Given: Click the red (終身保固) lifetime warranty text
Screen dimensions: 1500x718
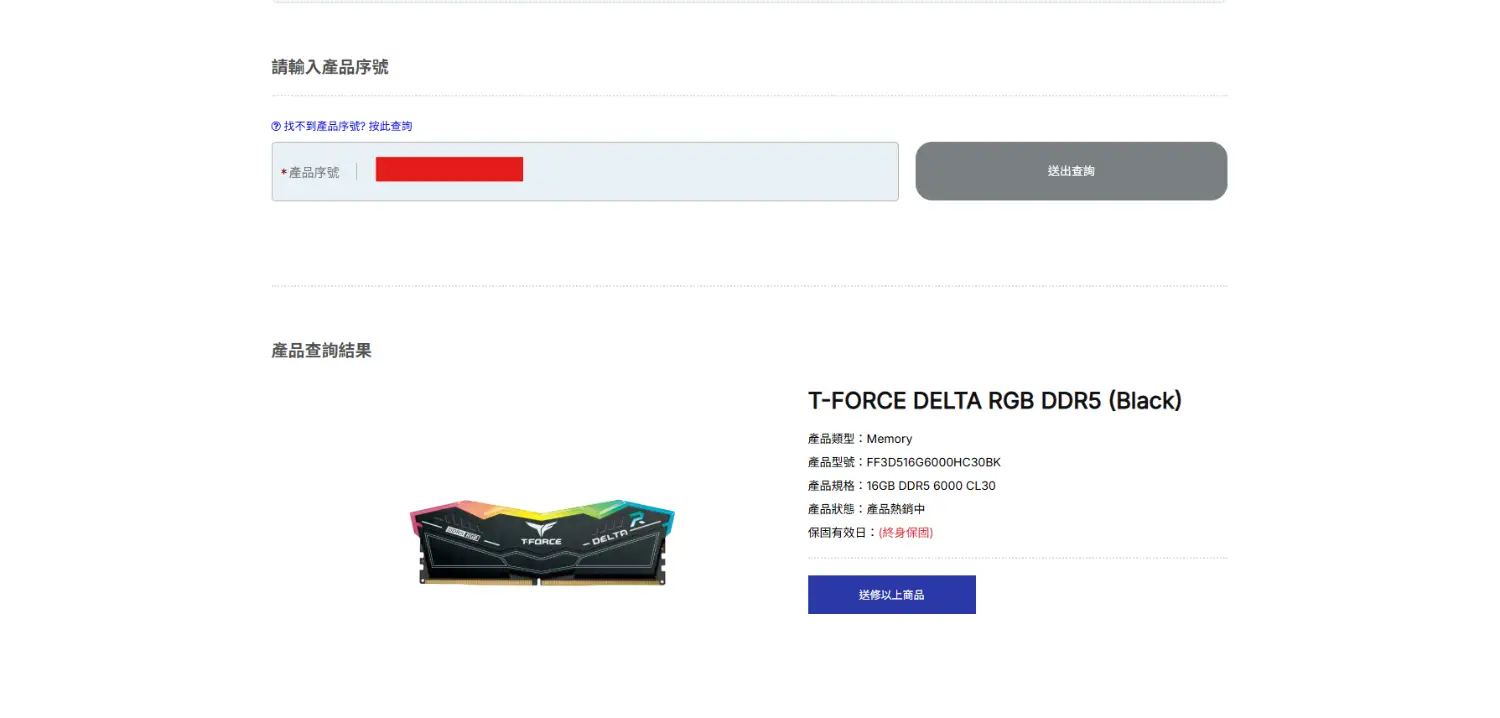Looking at the screenshot, I should coord(905,533).
